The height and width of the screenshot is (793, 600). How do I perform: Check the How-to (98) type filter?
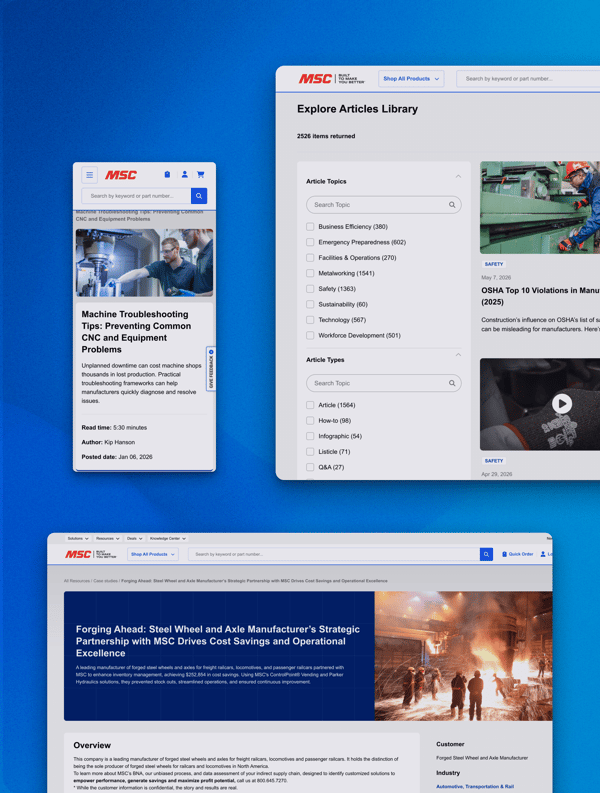(310, 421)
